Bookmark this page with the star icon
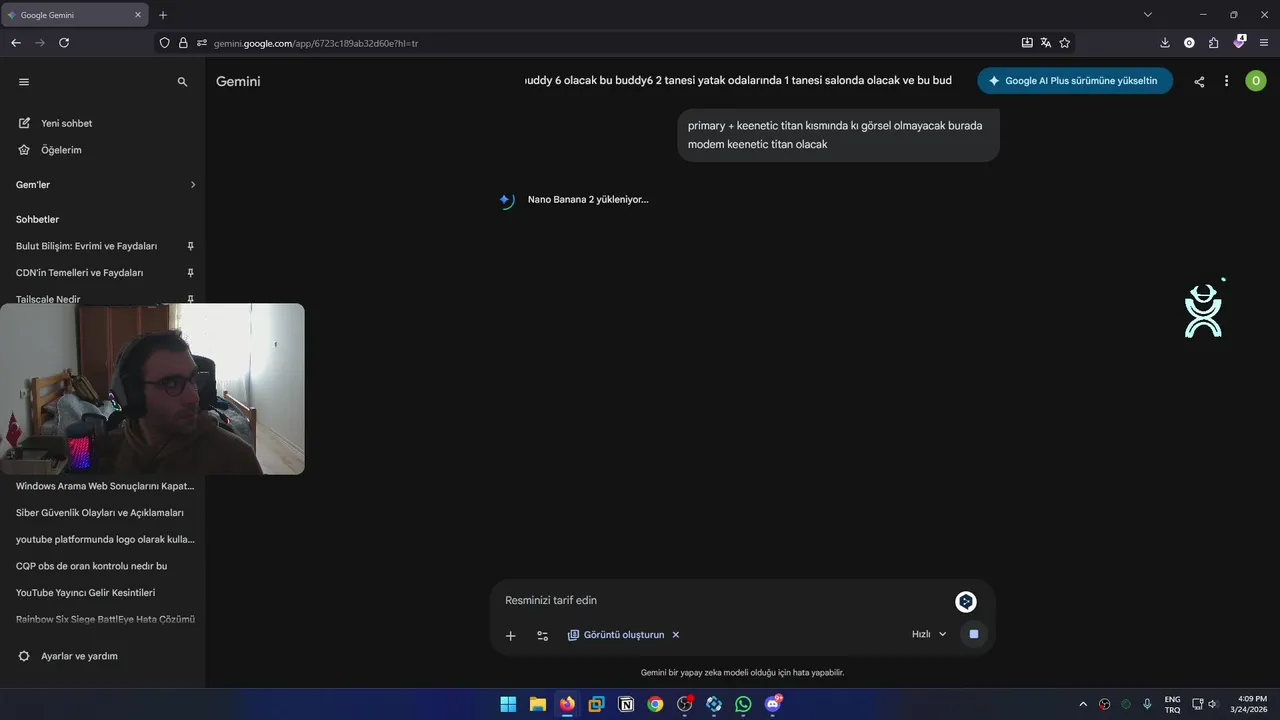The image size is (1280, 720). pos(1065,43)
